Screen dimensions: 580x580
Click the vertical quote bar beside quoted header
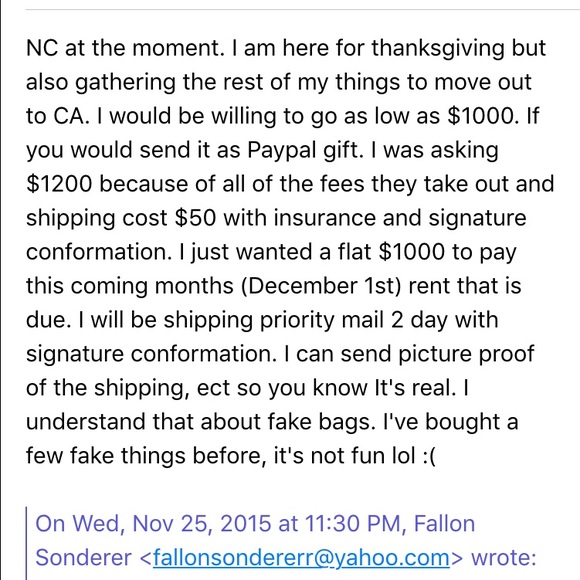pos(27,543)
